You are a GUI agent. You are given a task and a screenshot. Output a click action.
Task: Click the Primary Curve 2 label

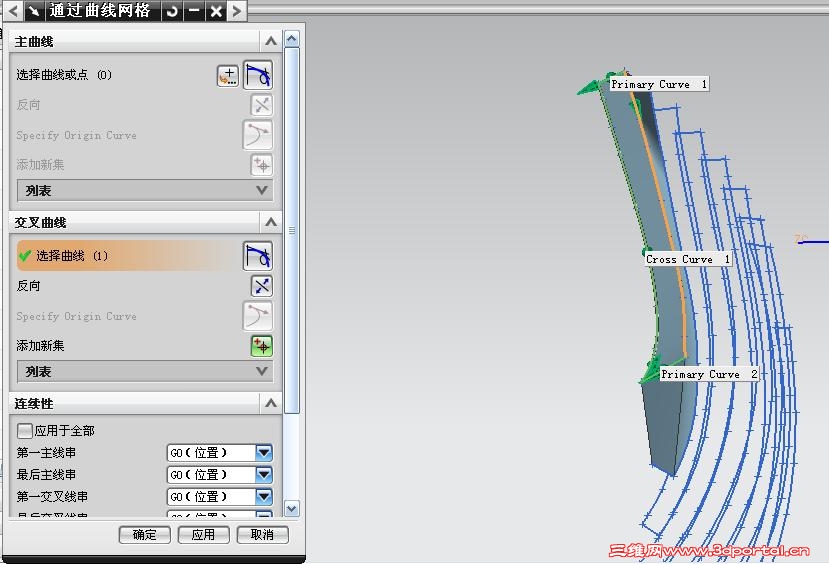(710, 374)
